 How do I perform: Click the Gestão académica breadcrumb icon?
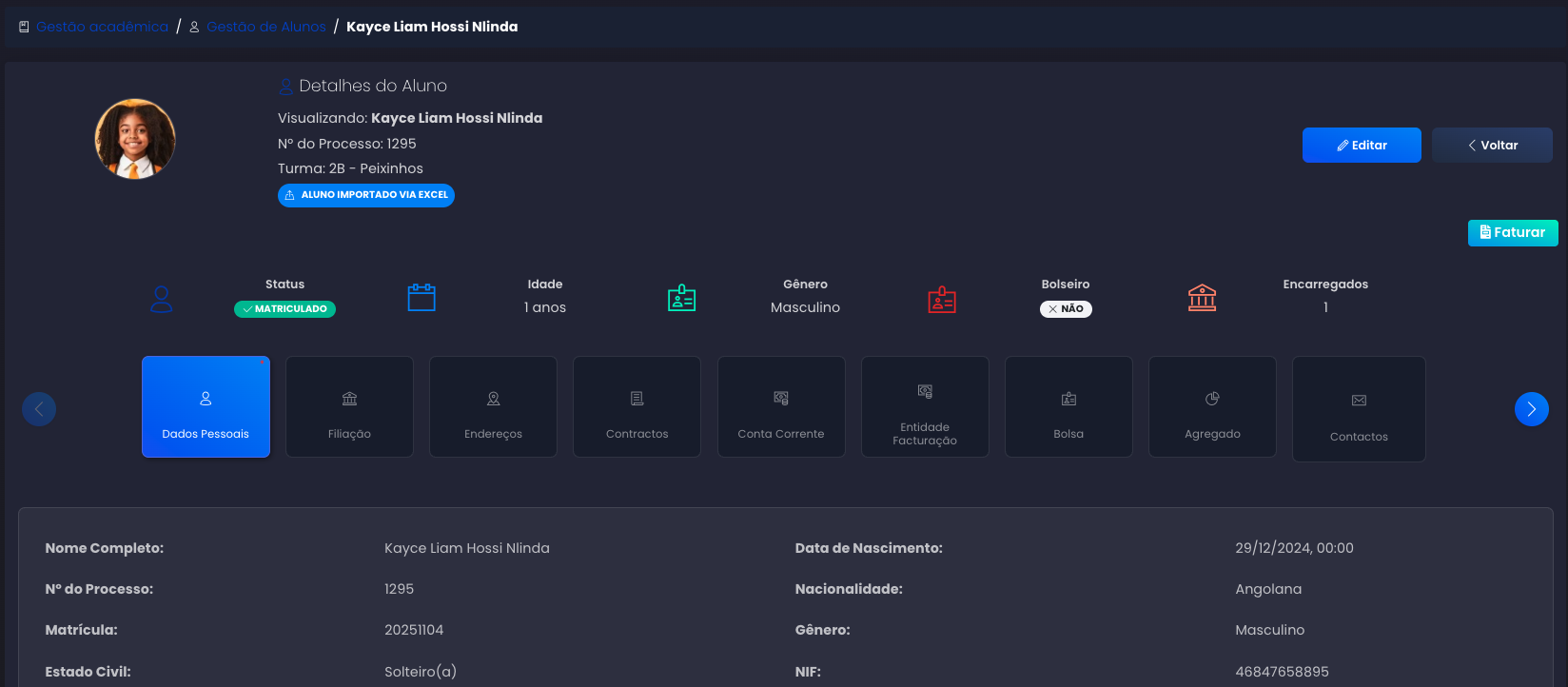(24, 28)
